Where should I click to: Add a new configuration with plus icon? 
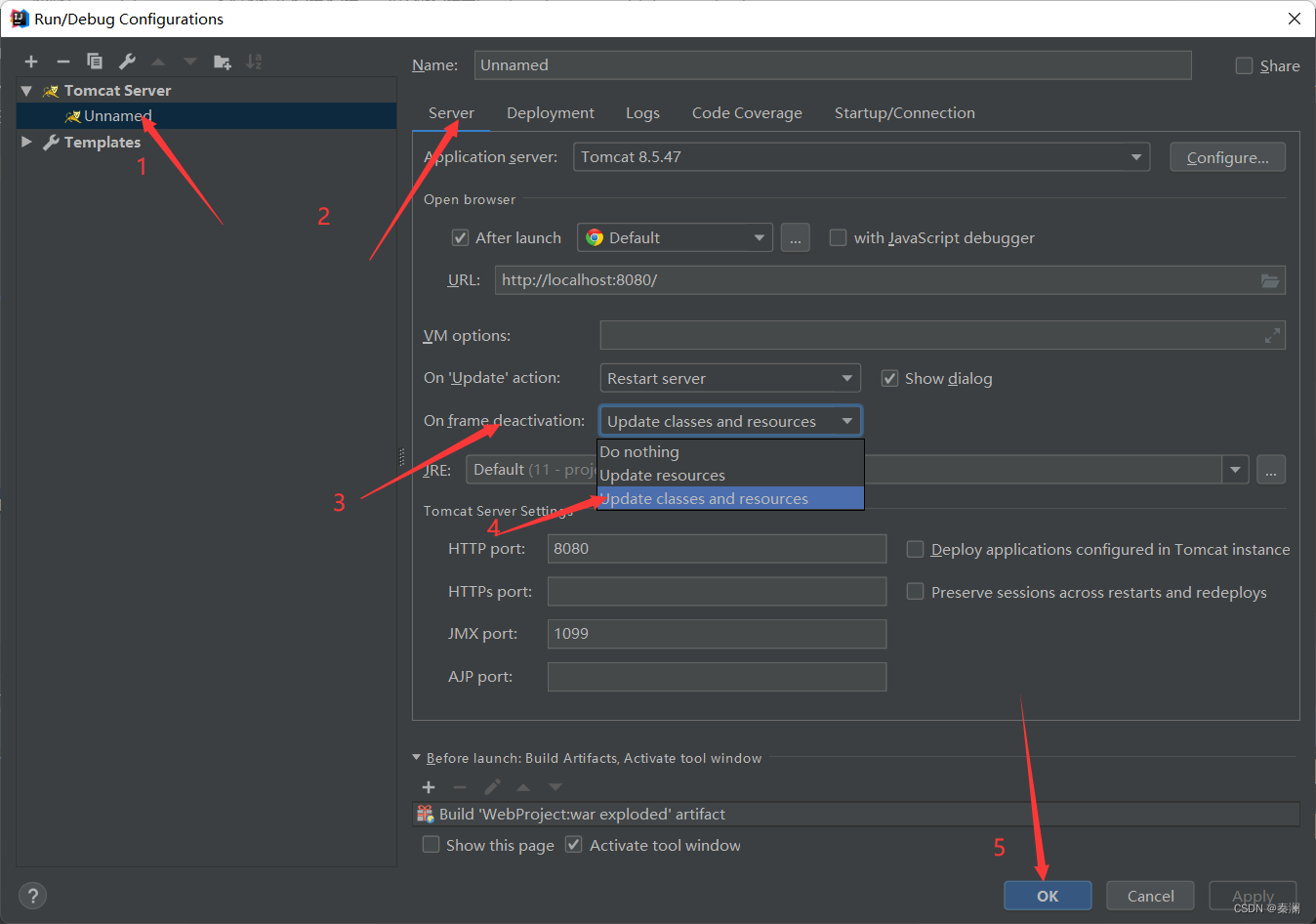[31, 62]
